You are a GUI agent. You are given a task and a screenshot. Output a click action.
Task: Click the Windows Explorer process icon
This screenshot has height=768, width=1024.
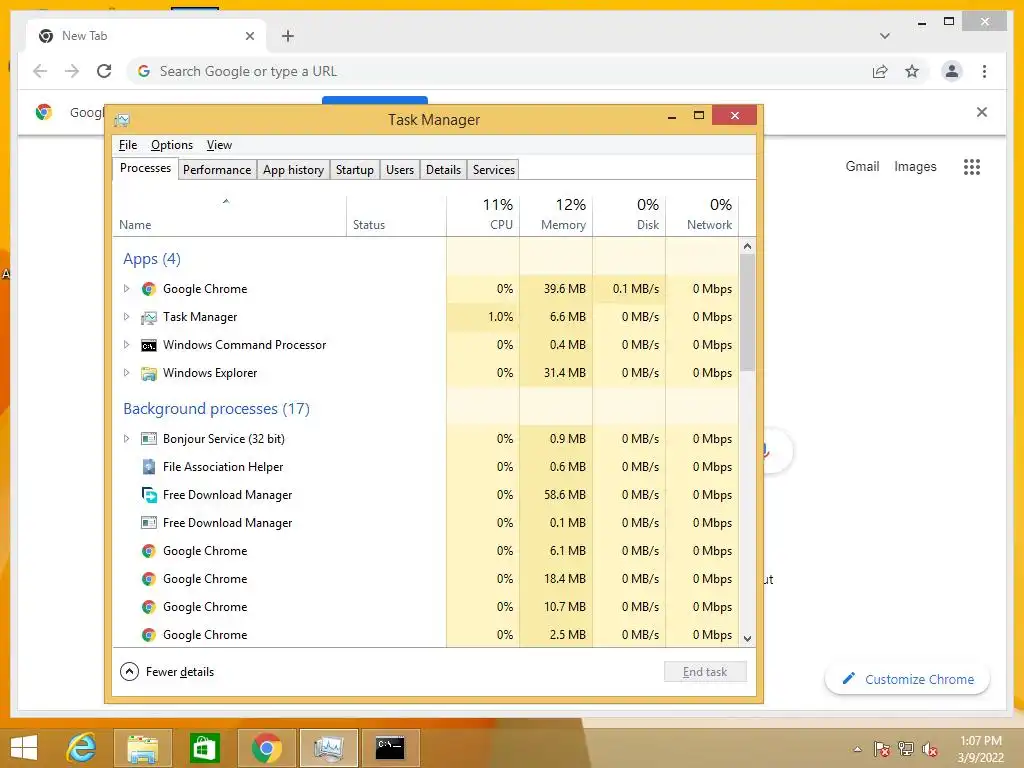tap(149, 374)
